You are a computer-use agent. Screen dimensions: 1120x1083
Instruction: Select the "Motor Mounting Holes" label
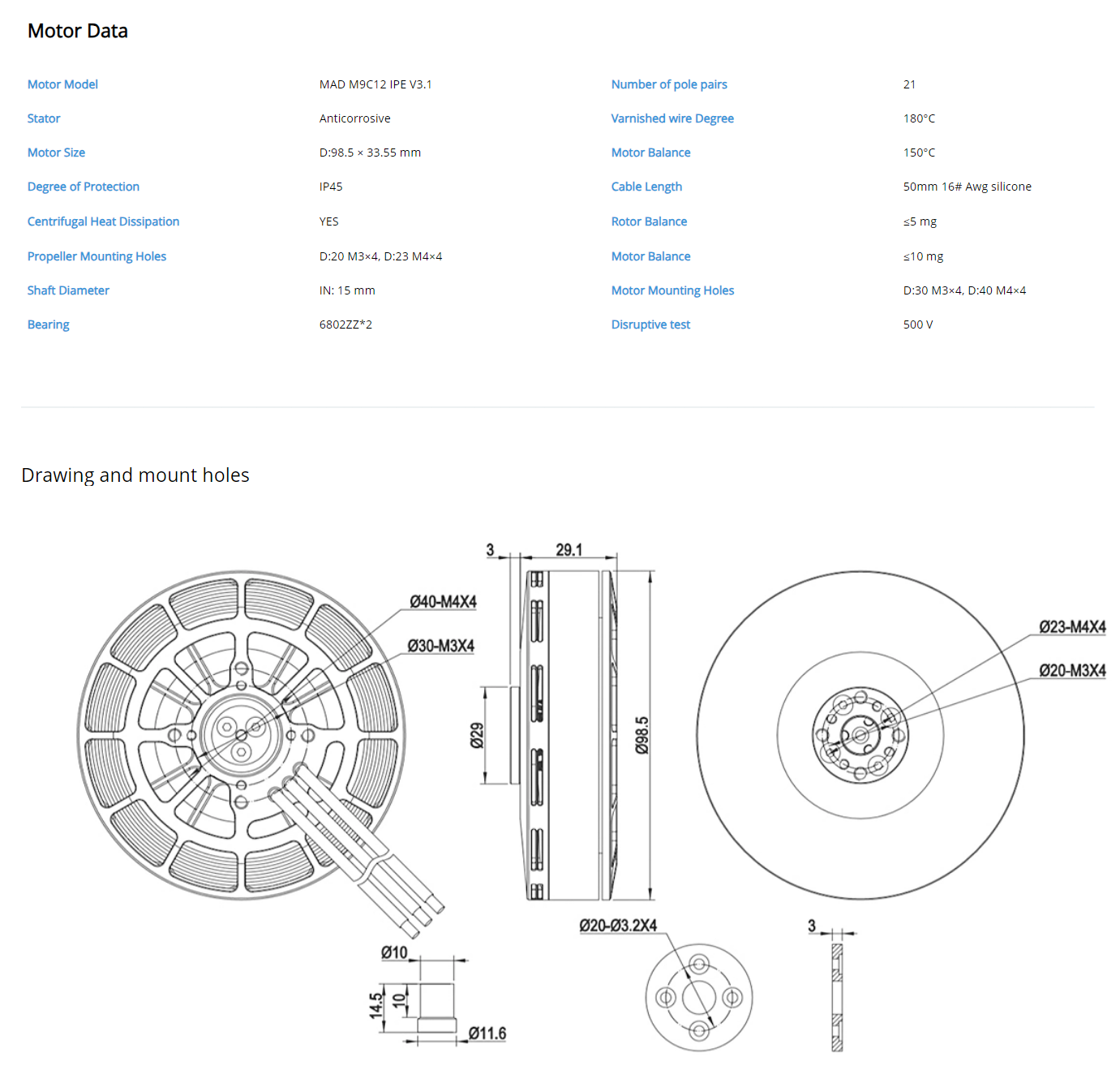[x=672, y=290]
